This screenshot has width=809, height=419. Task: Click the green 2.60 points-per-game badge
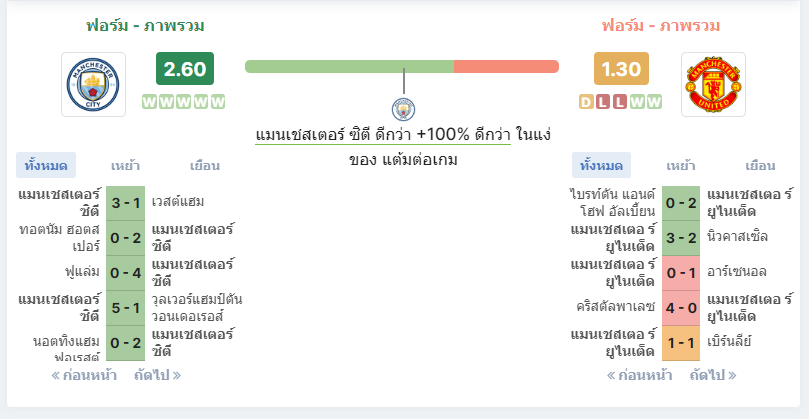click(185, 69)
